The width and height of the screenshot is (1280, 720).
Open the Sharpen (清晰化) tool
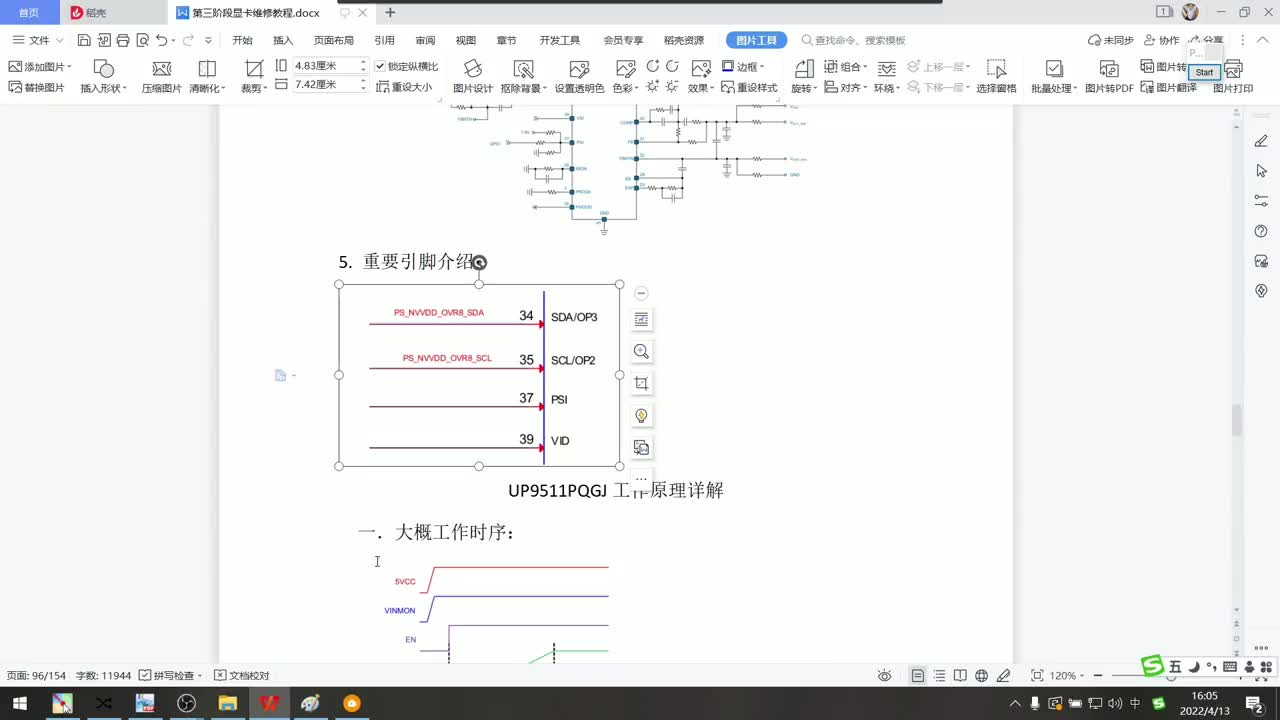207,75
